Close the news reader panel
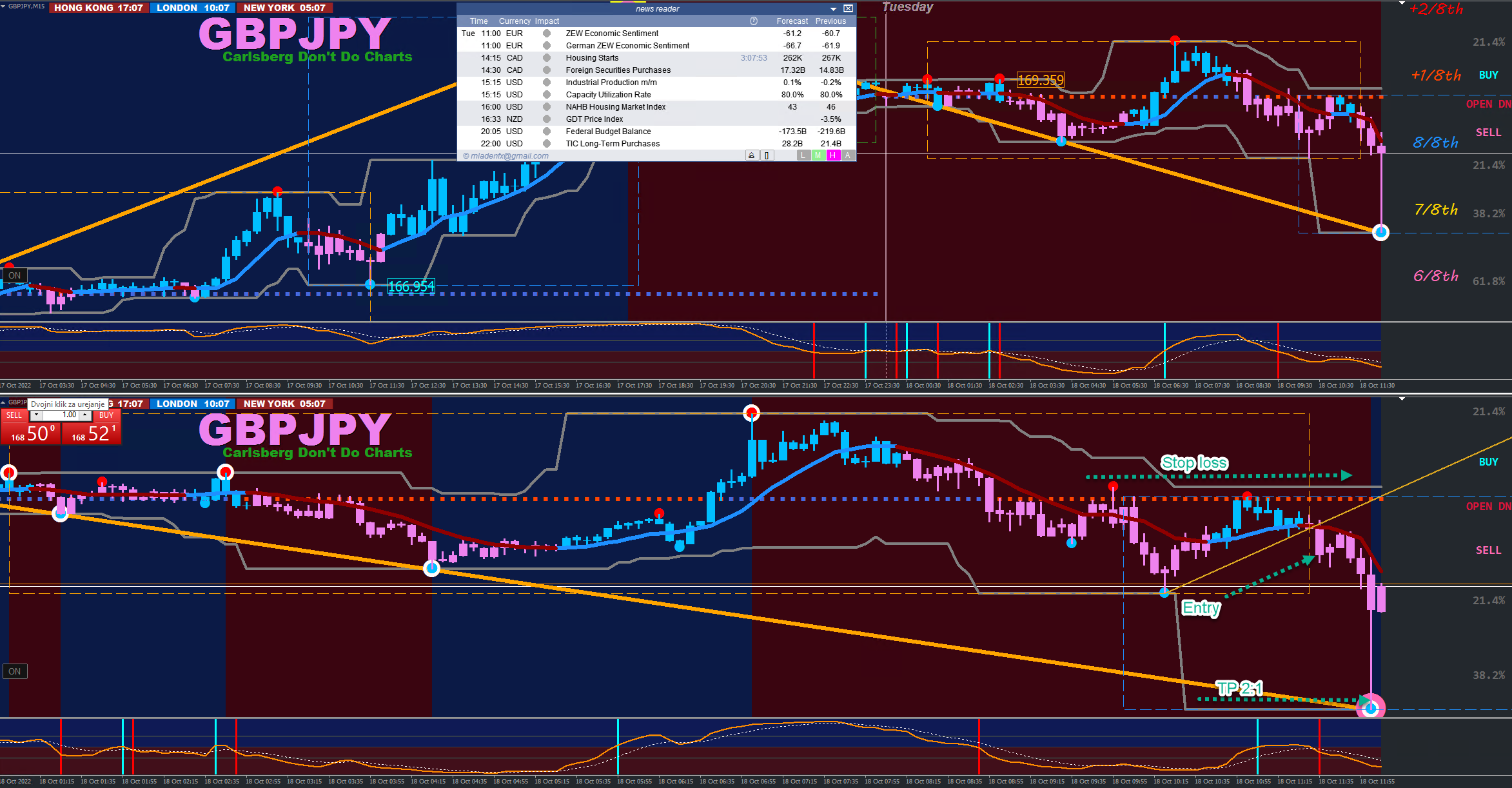The height and width of the screenshot is (788, 1512). 849,8
